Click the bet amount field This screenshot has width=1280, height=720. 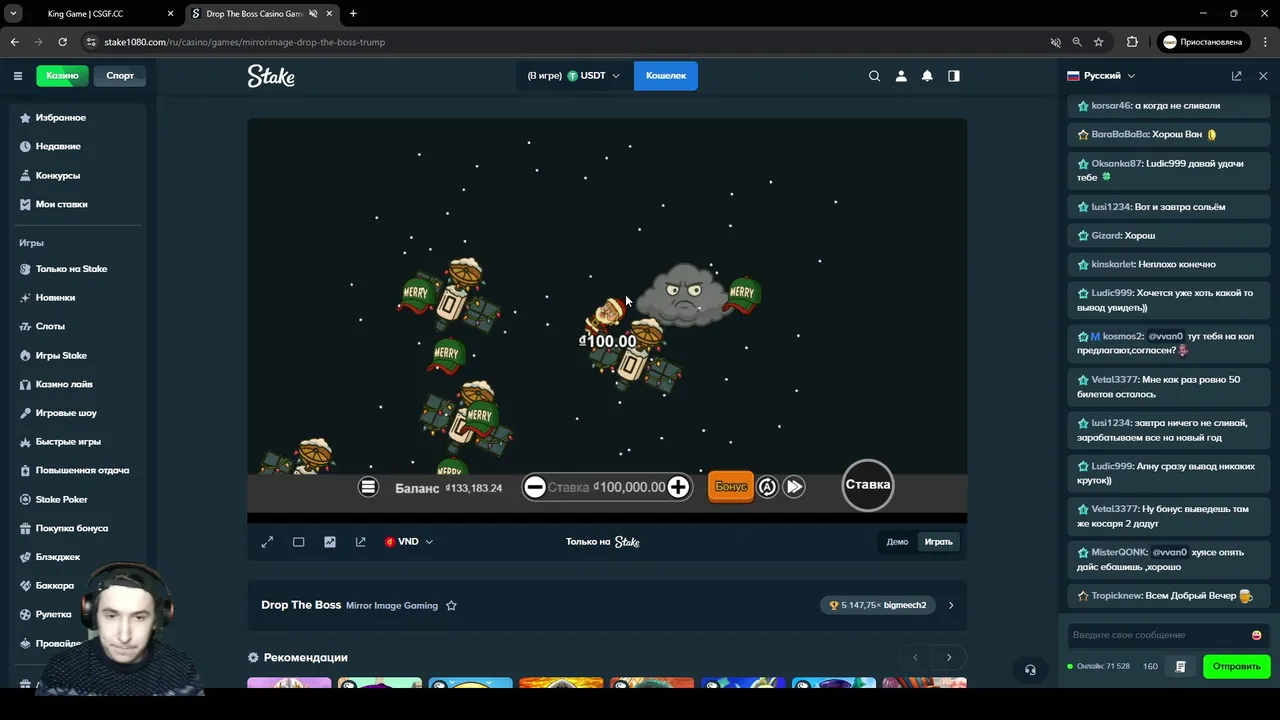tap(607, 487)
